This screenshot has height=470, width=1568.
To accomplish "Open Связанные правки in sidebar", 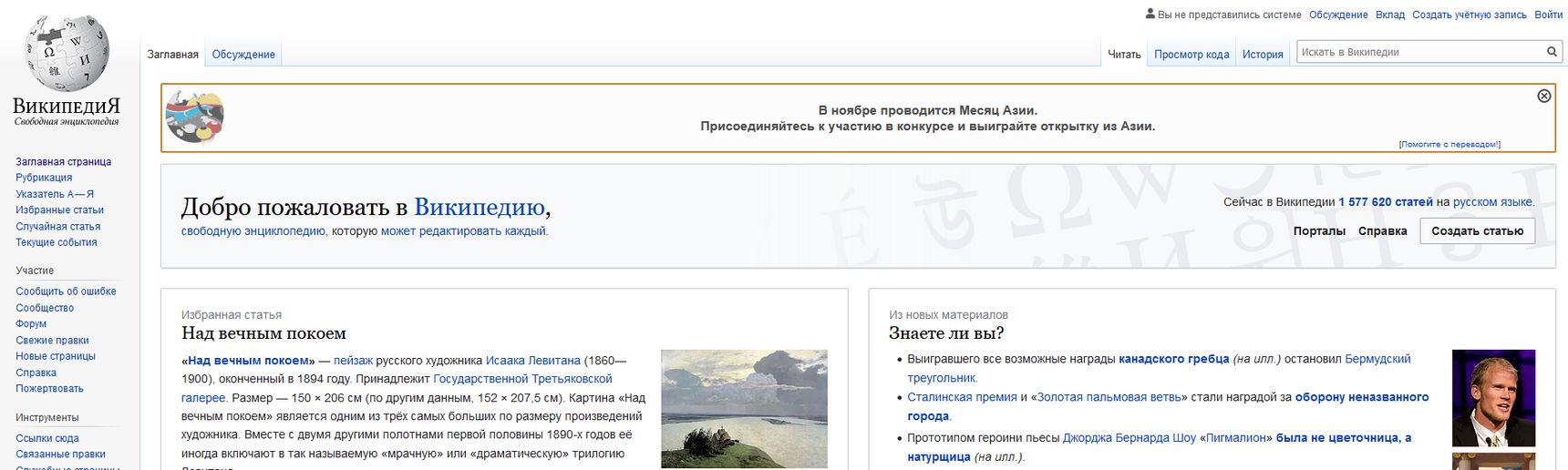I will [x=60, y=455].
